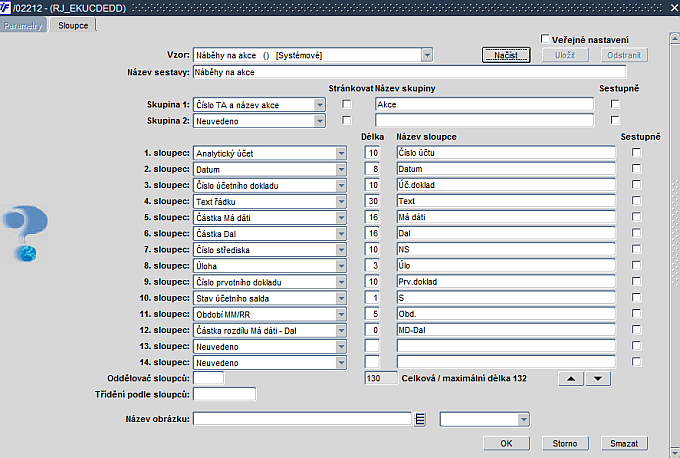Cancel with the Storno button
This screenshot has width=680, height=458.
565,443
